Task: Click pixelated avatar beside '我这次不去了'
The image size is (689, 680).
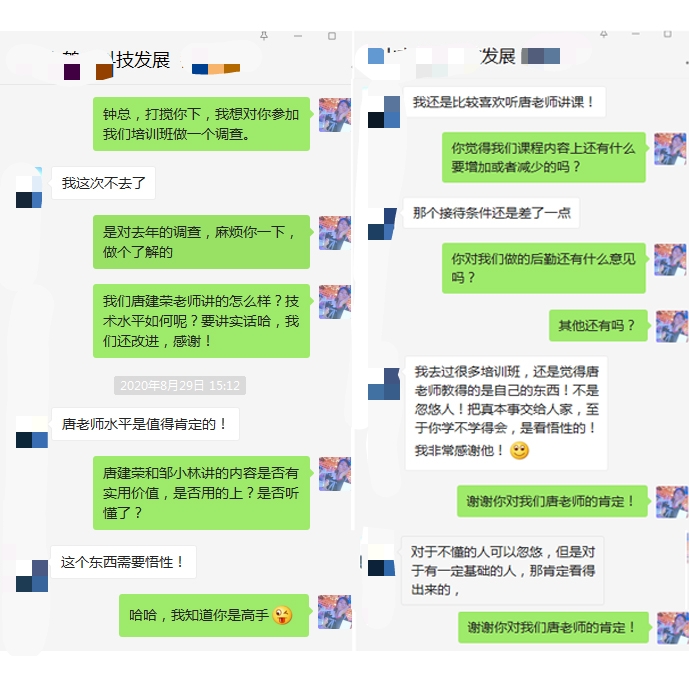Action: 29,187
